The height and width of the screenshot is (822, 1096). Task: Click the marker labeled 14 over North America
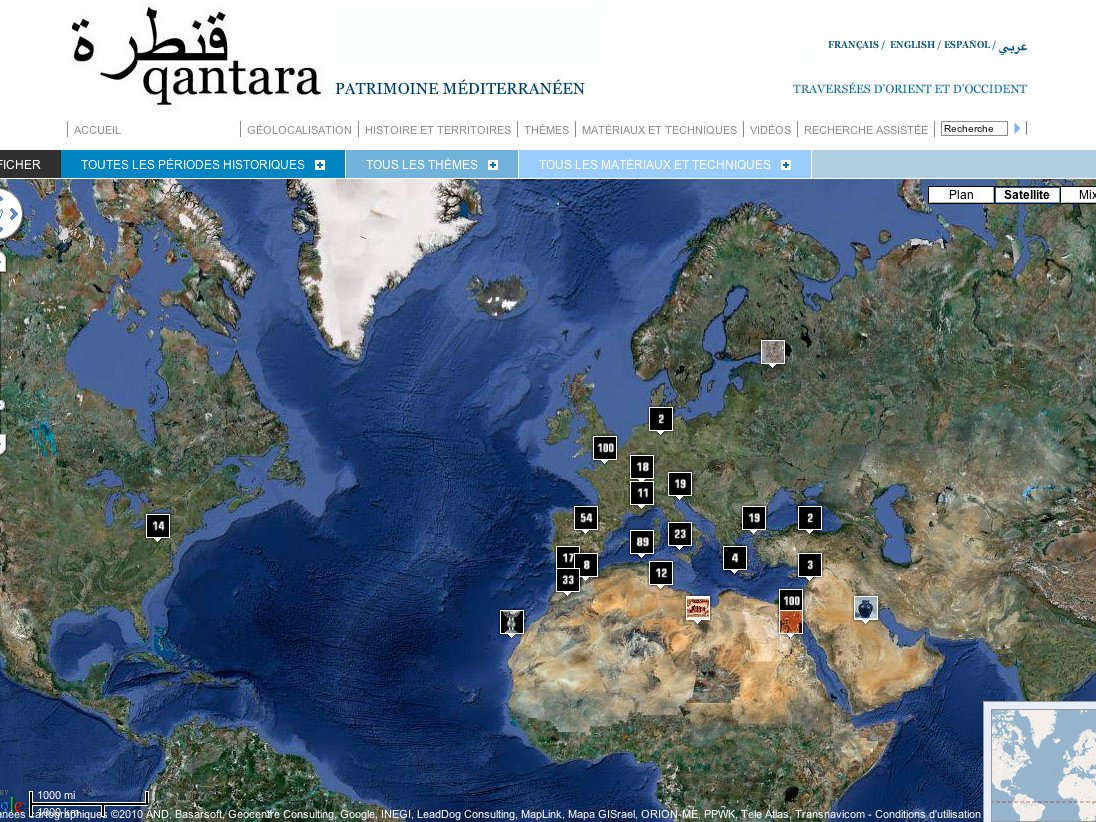point(157,525)
